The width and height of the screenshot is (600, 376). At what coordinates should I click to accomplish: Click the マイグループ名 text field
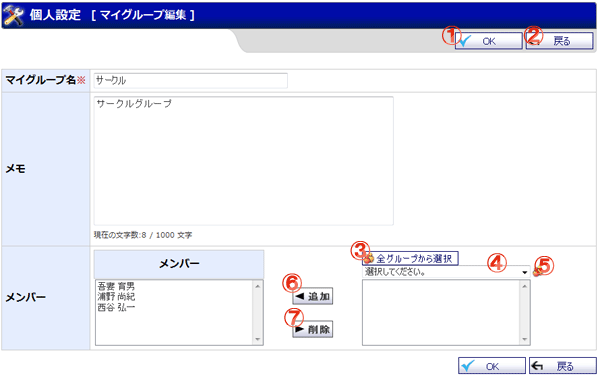(191, 81)
